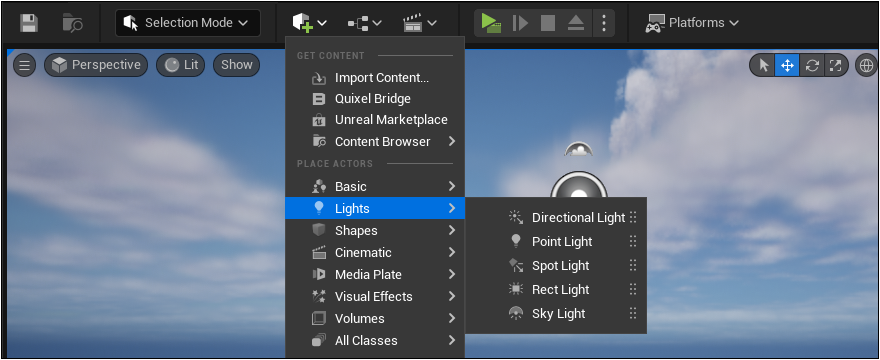Viewport: 880px width, 360px height.
Task: Change the Lit view mode
Action: (x=181, y=65)
